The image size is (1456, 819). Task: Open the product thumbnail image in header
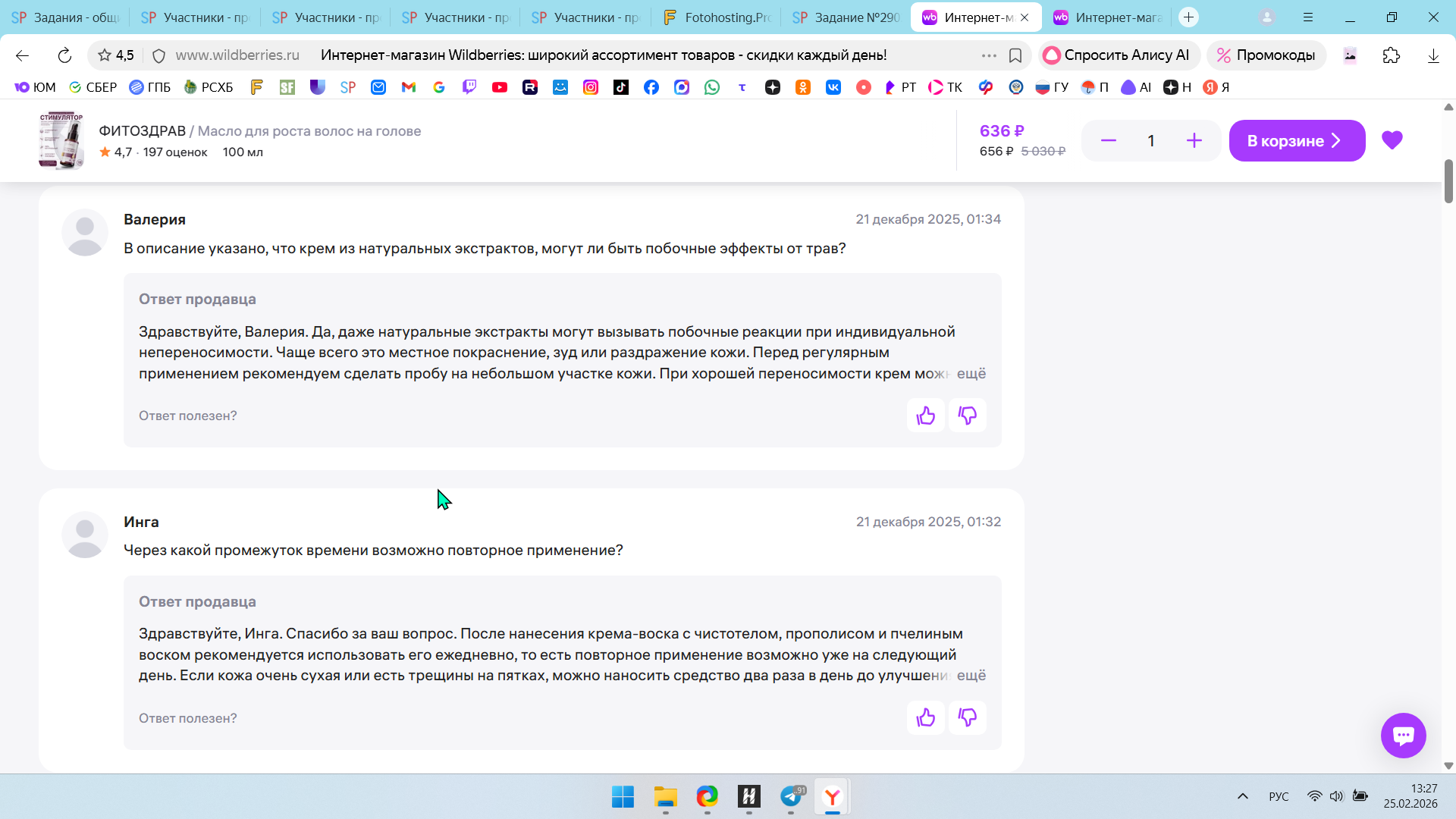pos(61,141)
